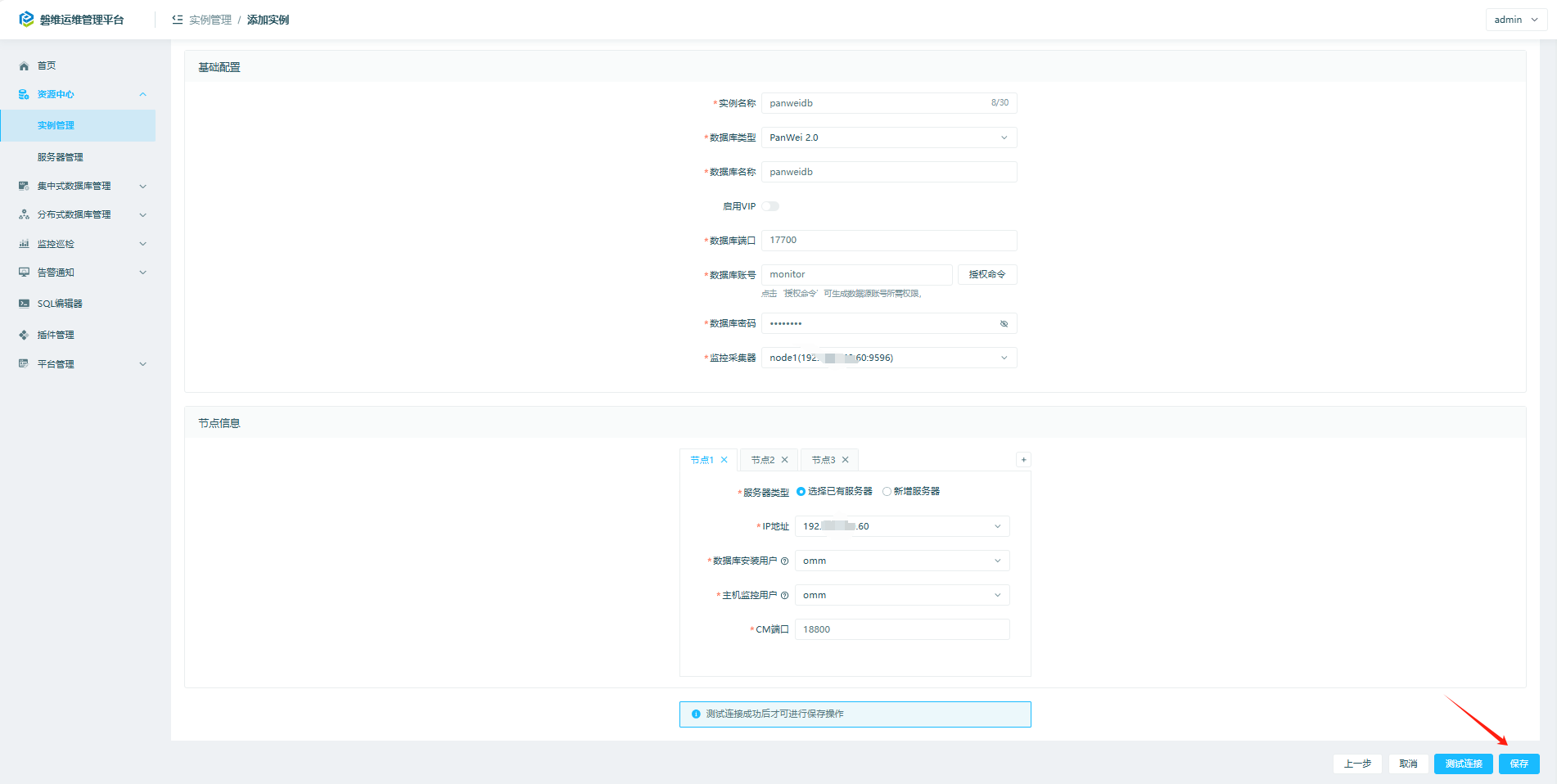Close the 节点3 tab
The image size is (1557, 784).
pos(846,460)
